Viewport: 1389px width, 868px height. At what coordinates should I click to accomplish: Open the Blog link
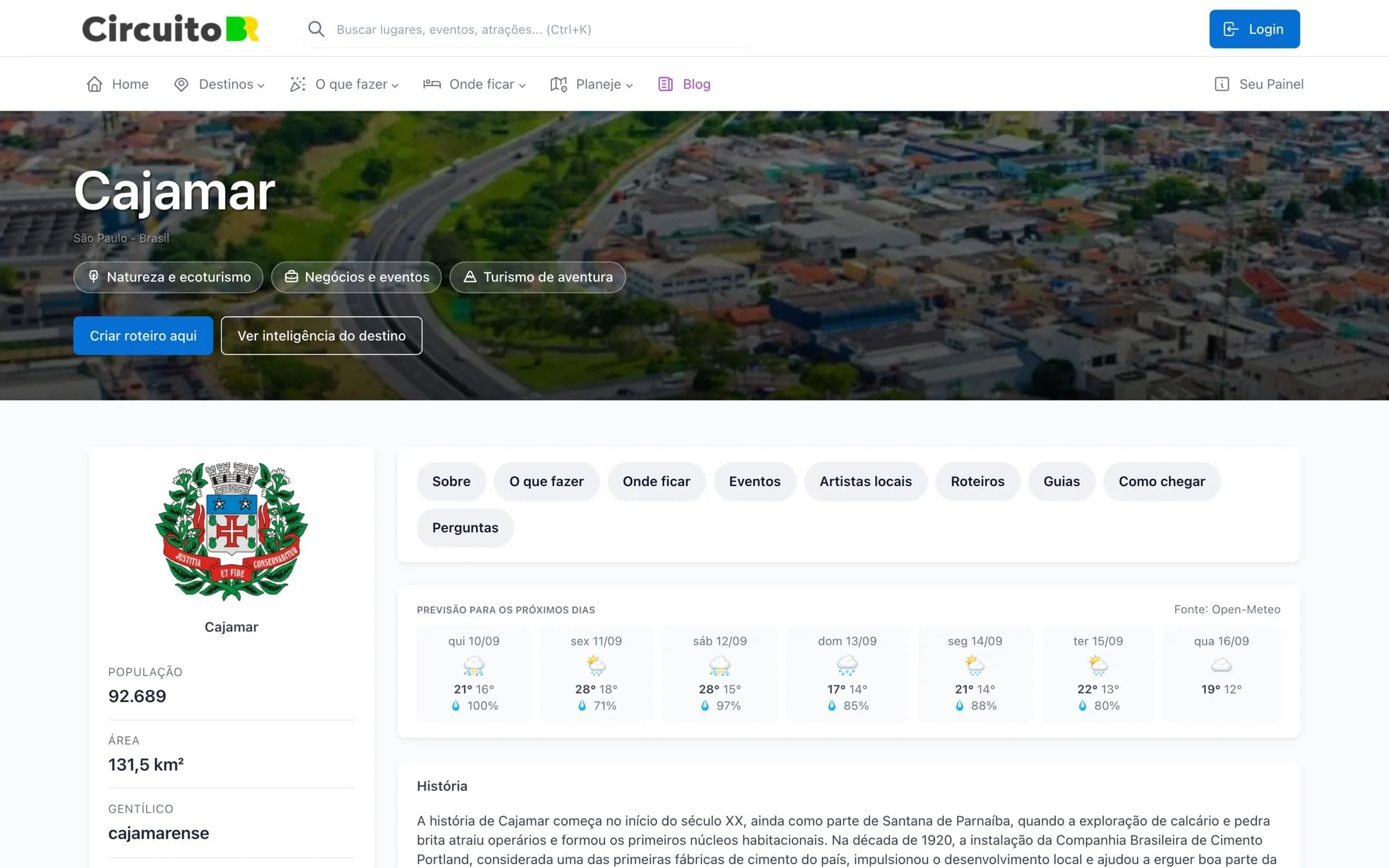(684, 84)
